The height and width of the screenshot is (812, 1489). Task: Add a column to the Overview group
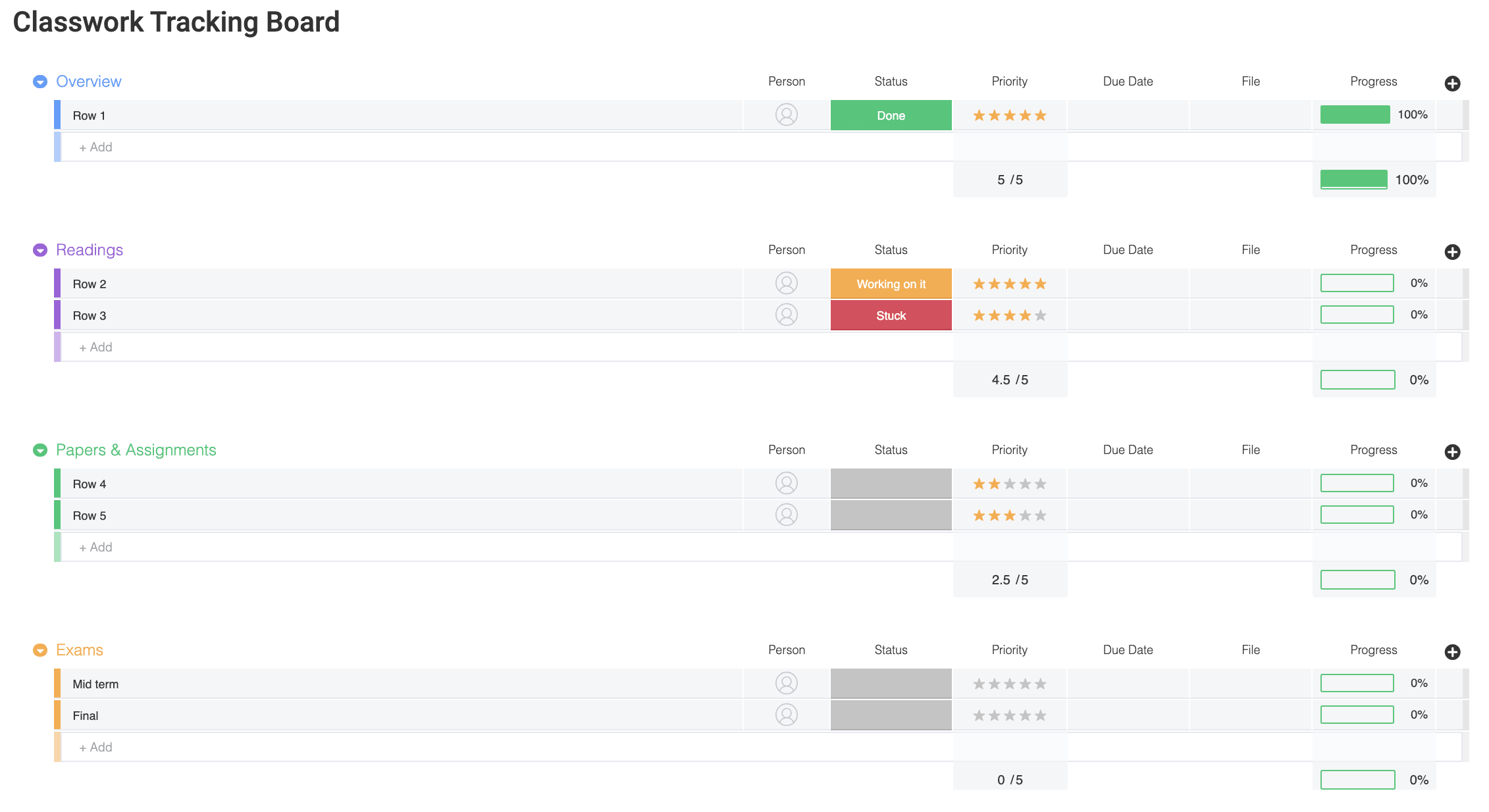point(1452,84)
